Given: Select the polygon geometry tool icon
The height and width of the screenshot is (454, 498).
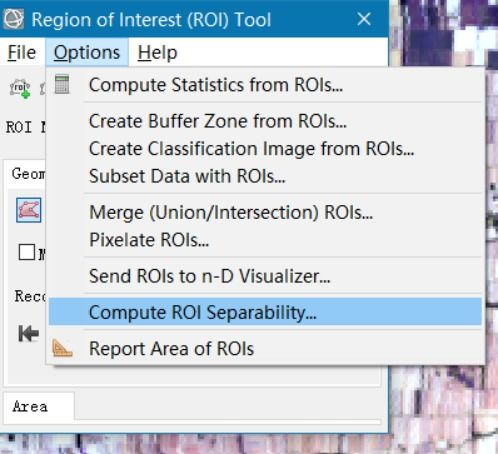Looking at the screenshot, I should click(x=29, y=210).
